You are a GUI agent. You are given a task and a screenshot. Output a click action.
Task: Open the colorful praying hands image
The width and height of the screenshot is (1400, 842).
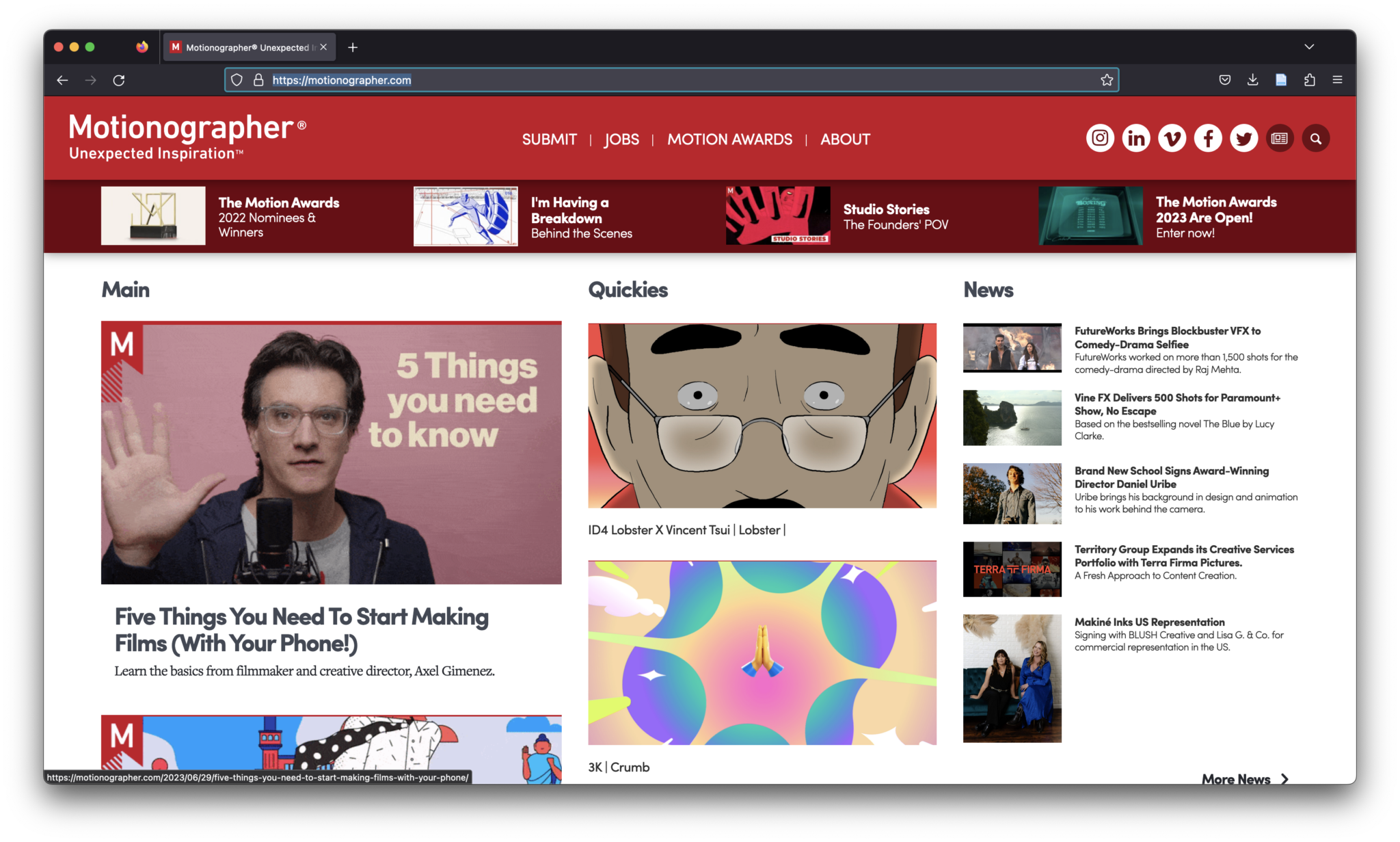point(762,653)
